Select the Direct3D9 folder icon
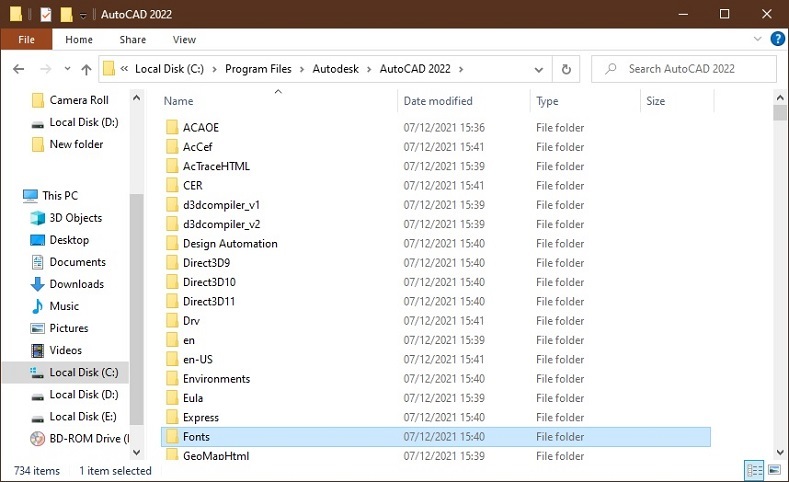This screenshot has height=482, width=789. point(172,263)
